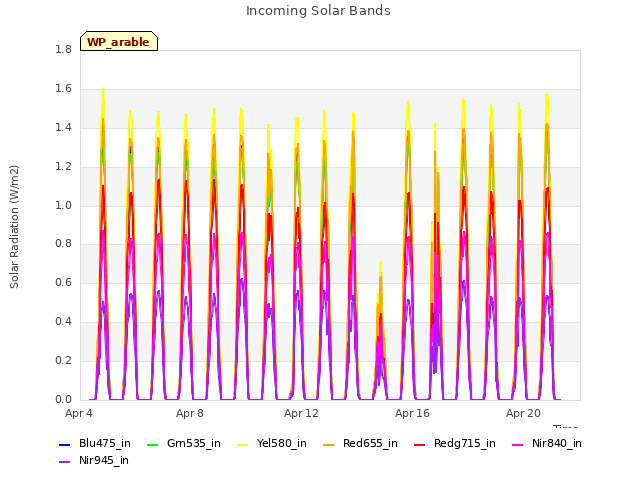Viewport: 640px width, 480px height.
Task: Click the orange Red655_in color marker
Action: (329, 444)
